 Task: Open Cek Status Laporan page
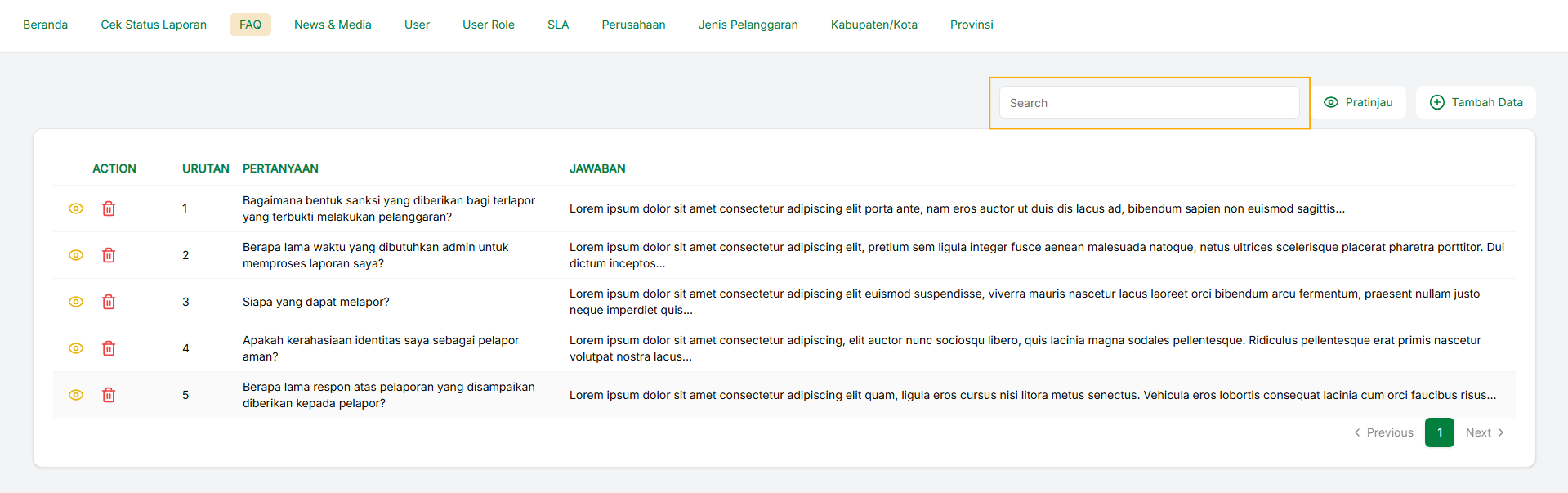click(x=154, y=25)
